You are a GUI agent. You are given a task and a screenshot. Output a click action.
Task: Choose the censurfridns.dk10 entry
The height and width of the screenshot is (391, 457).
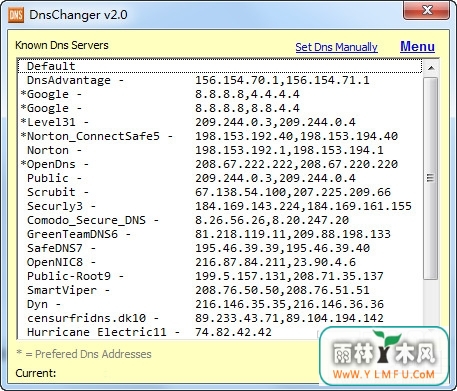(x=220, y=318)
